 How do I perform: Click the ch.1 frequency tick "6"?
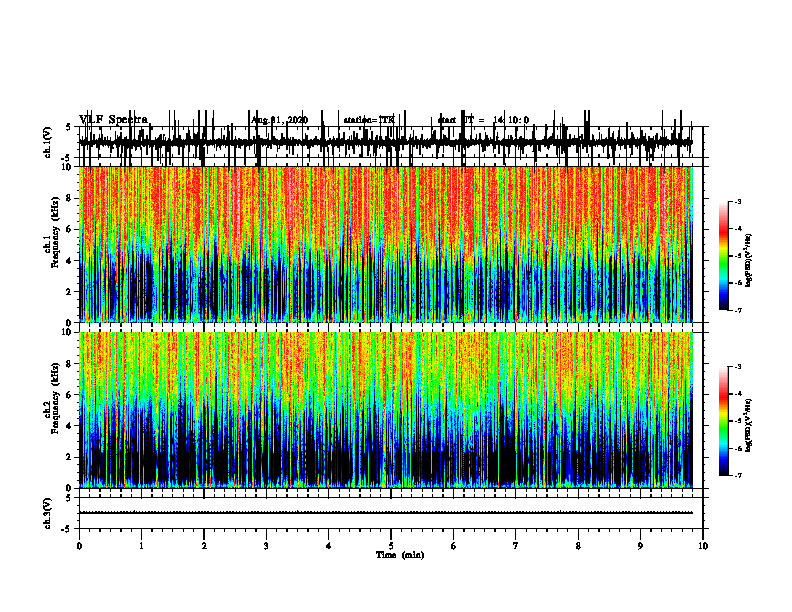pyautogui.click(x=70, y=230)
